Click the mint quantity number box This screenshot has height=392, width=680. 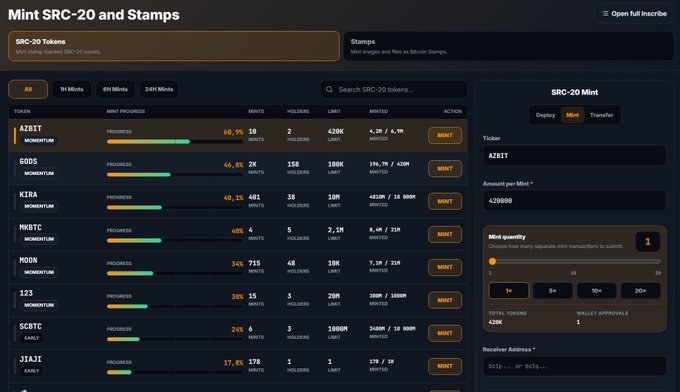tap(647, 242)
